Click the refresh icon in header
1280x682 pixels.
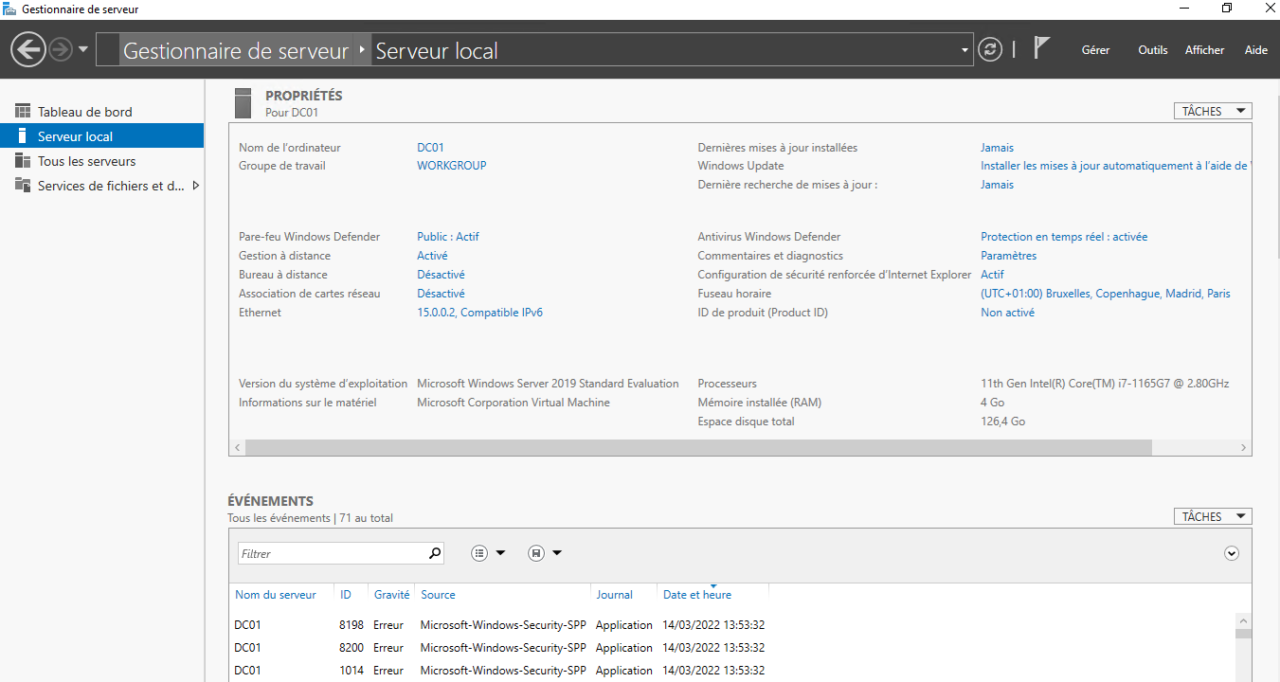pos(990,50)
